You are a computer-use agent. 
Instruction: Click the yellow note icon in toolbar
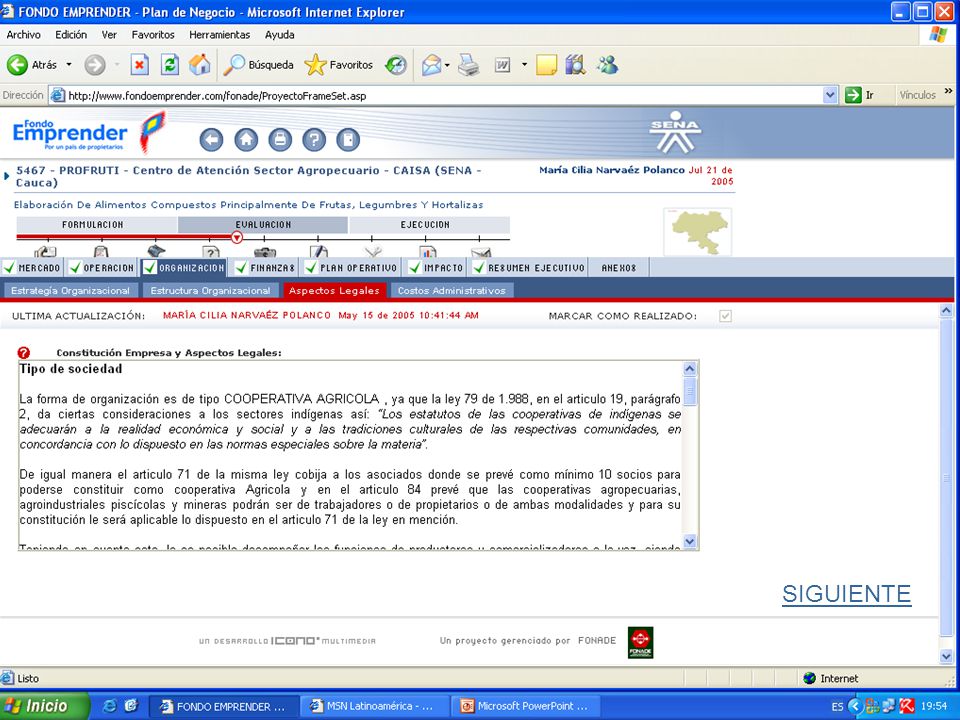coord(546,64)
